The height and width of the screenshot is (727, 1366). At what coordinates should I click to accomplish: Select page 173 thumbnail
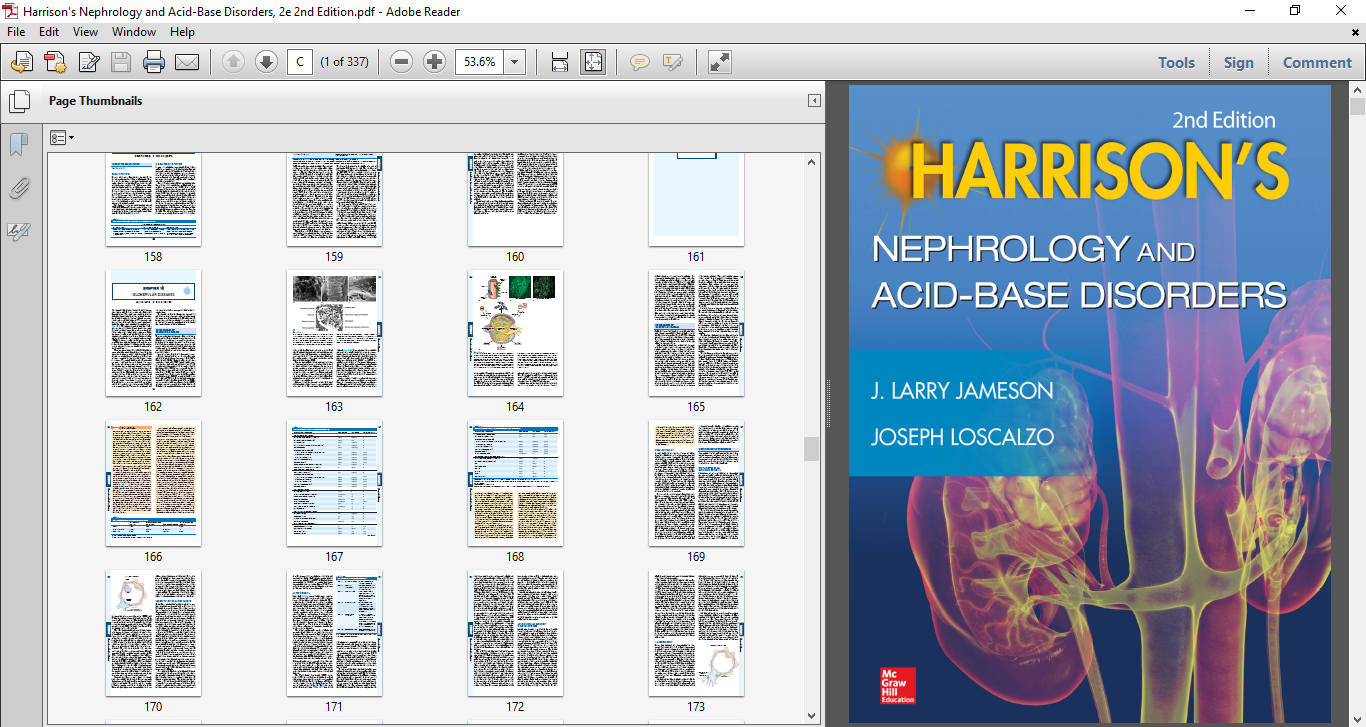(696, 633)
